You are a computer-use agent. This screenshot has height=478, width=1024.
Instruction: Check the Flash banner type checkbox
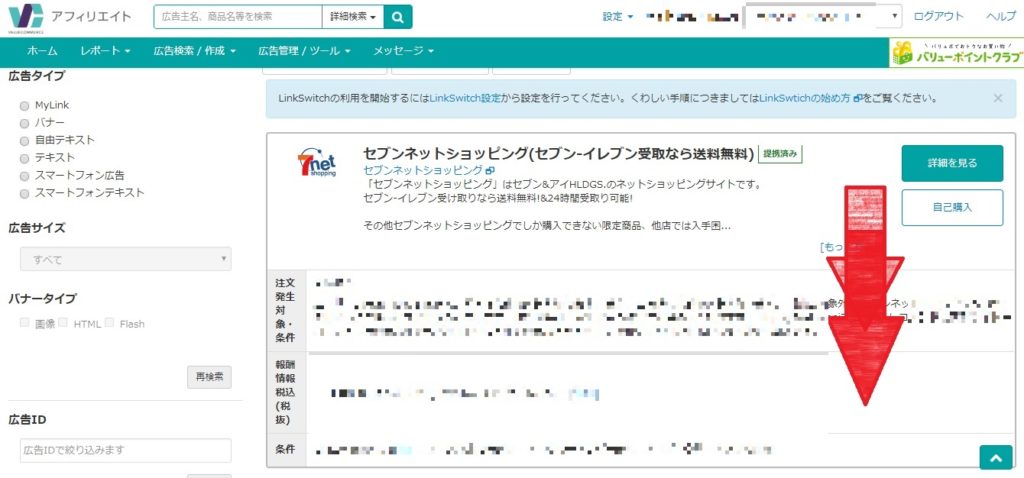click(x=109, y=323)
